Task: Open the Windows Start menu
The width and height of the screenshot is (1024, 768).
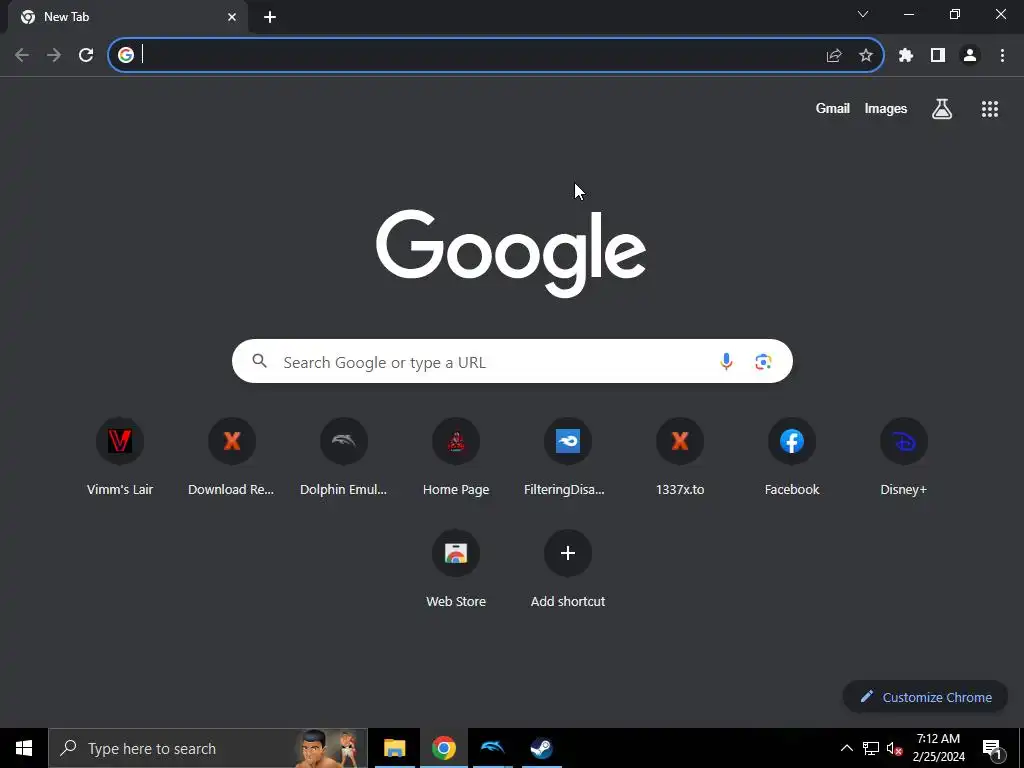Action: click(24, 748)
